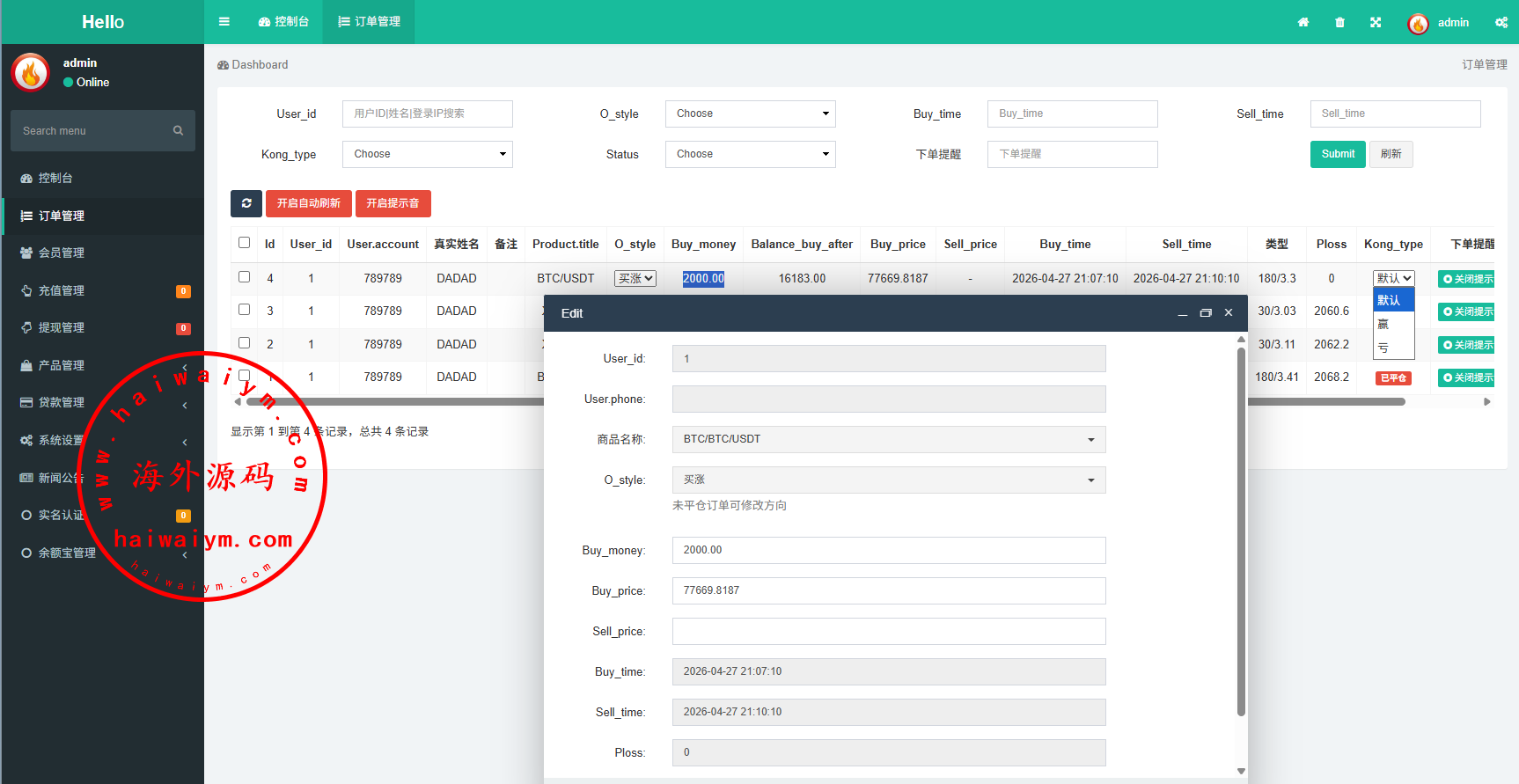Image resolution: width=1519 pixels, height=784 pixels.
Task: Click the Buy_money field in Edit dialog
Action: (888, 550)
